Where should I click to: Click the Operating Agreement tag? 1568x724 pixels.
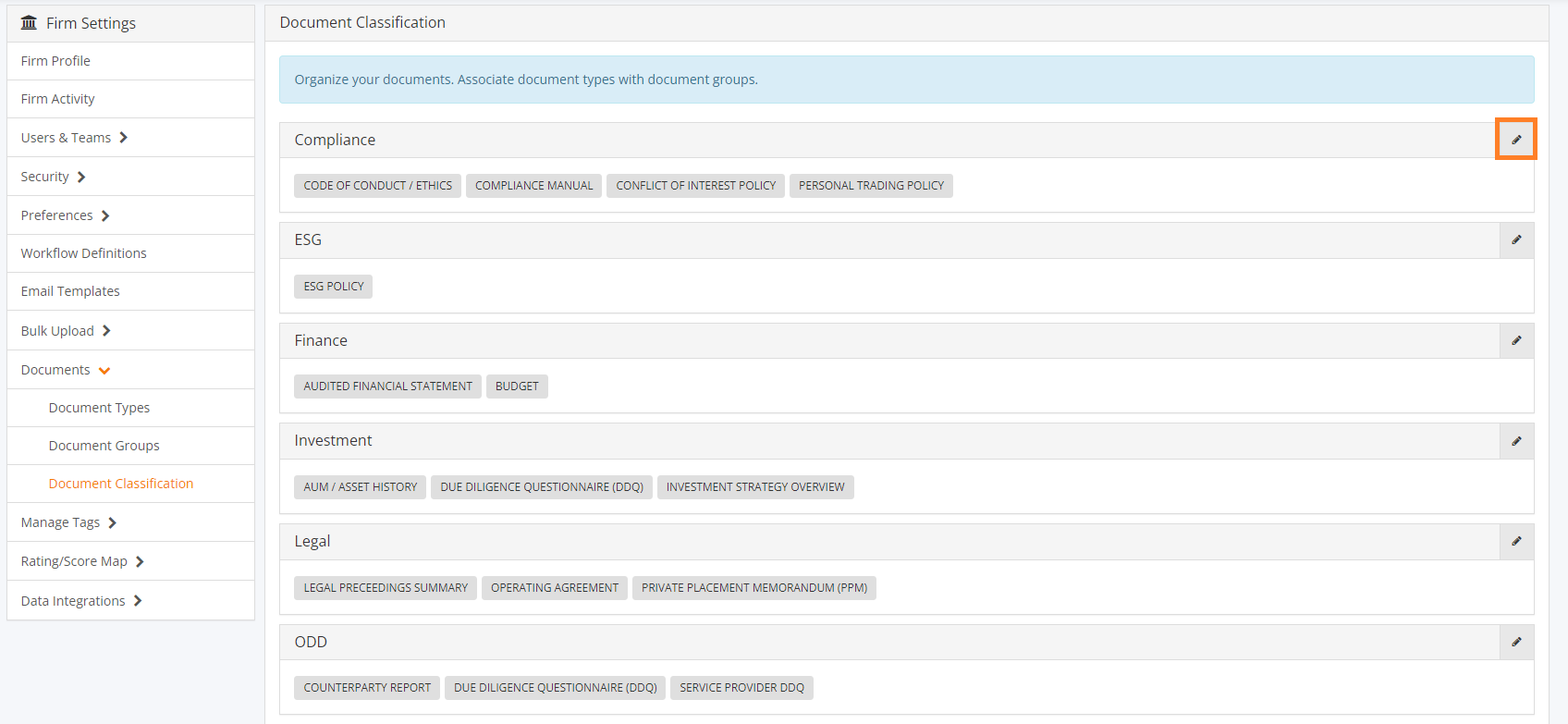click(x=555, y=588)
